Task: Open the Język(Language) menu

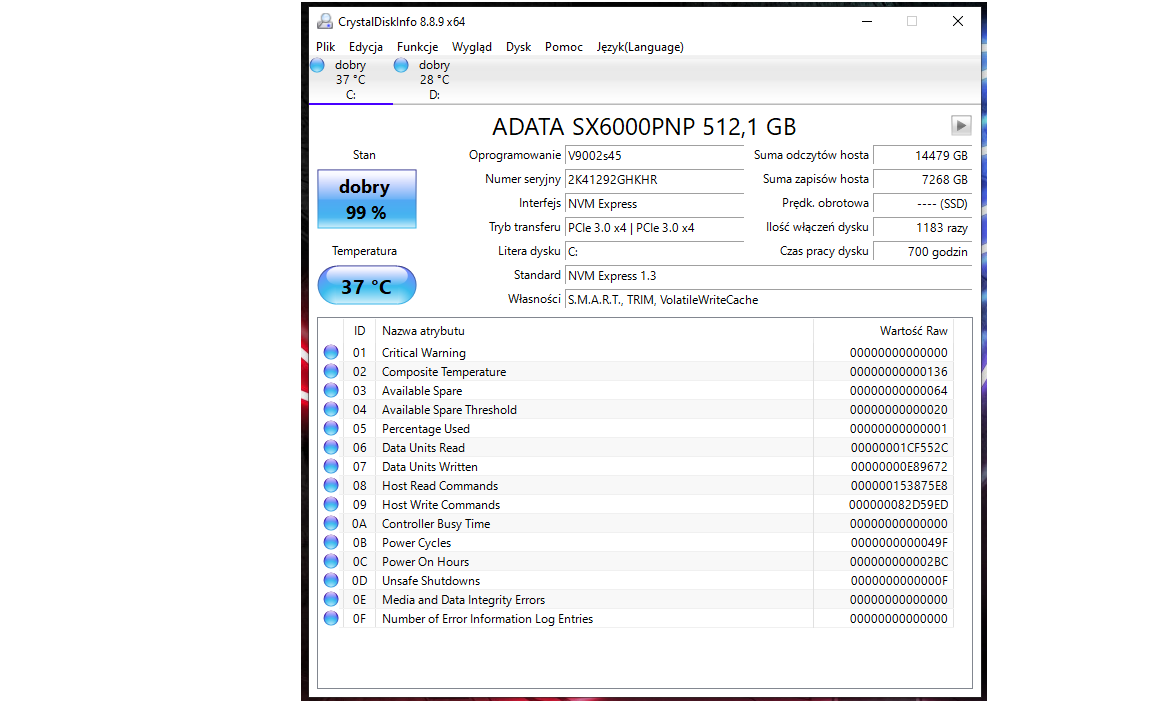Action: 640,47
